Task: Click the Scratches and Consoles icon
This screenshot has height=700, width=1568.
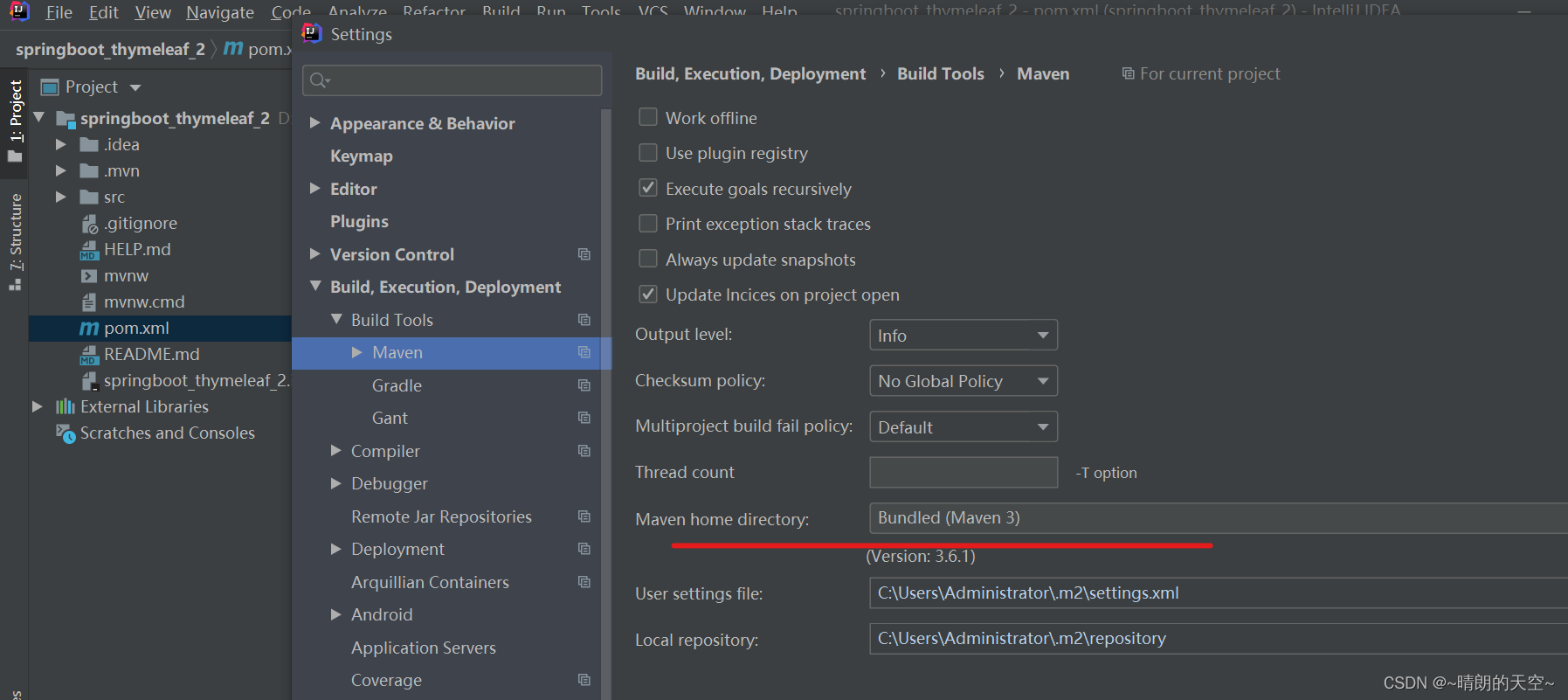Action: 66,433
